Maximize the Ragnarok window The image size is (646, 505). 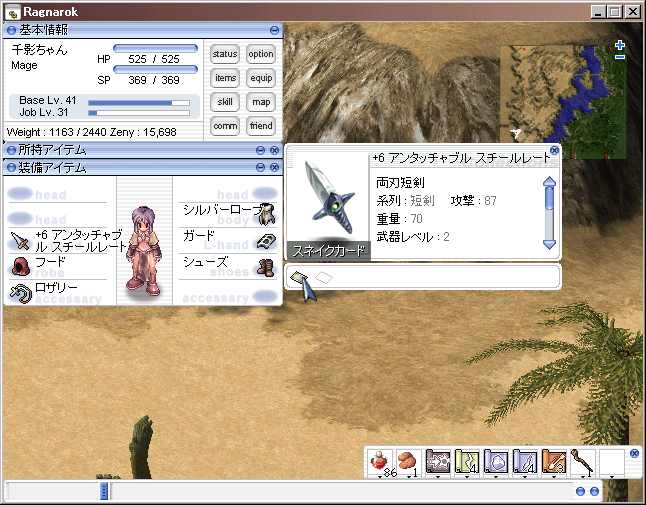pyautogui.click(x=614, y=12)
